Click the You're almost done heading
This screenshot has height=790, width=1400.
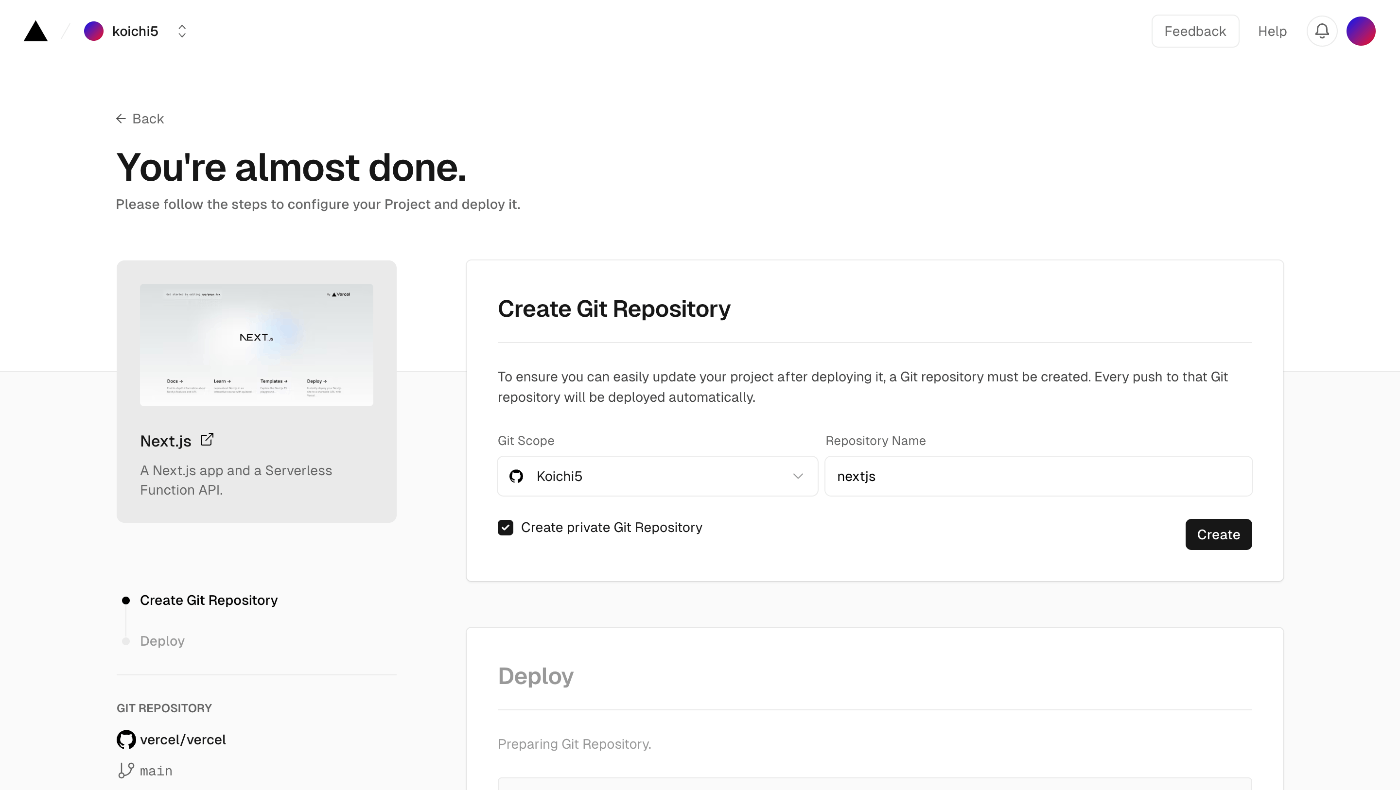click(291, 167)
